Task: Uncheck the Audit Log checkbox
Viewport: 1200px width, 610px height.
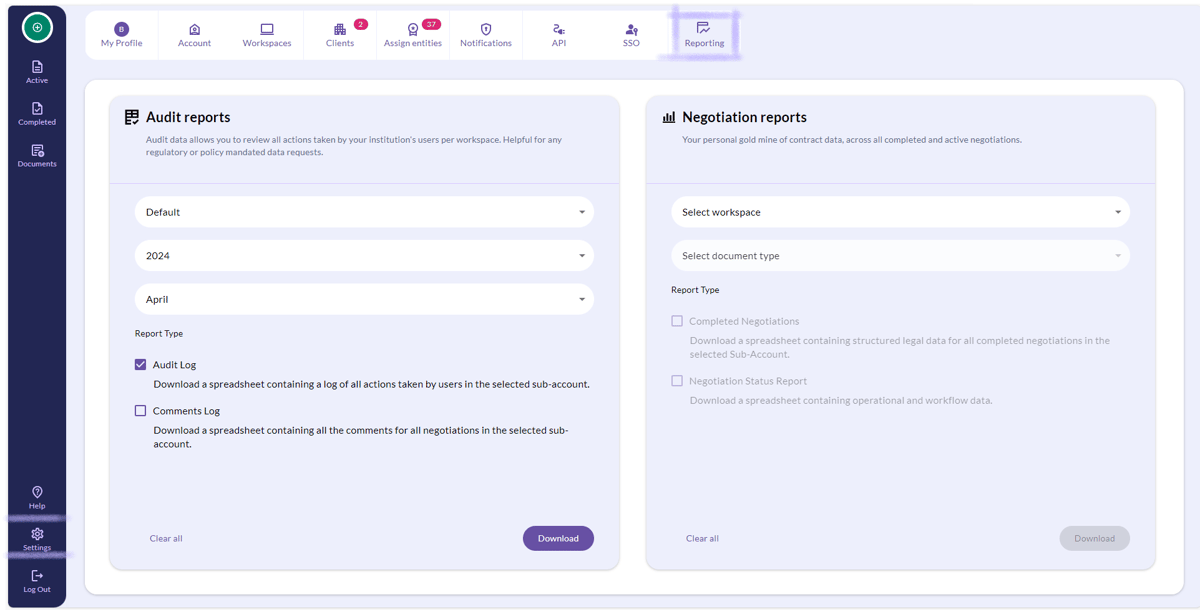Action: (140, 365)
